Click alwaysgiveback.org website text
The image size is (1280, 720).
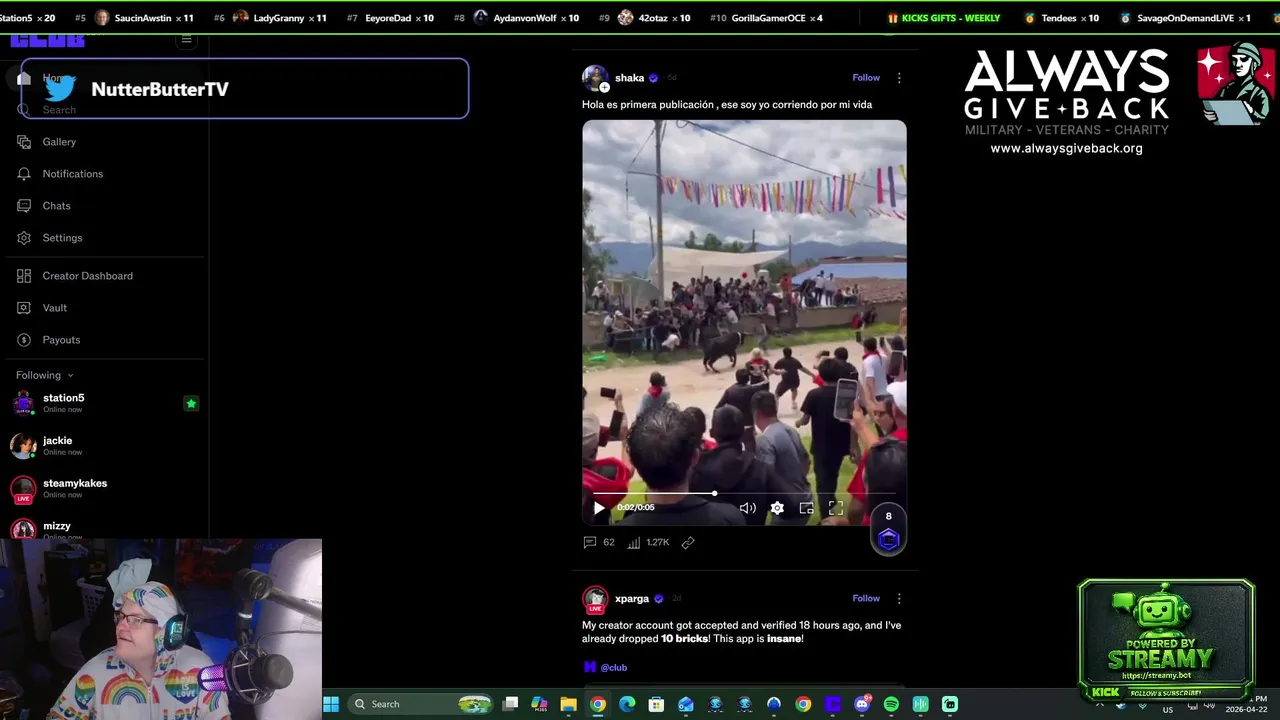pos(1066,148)
